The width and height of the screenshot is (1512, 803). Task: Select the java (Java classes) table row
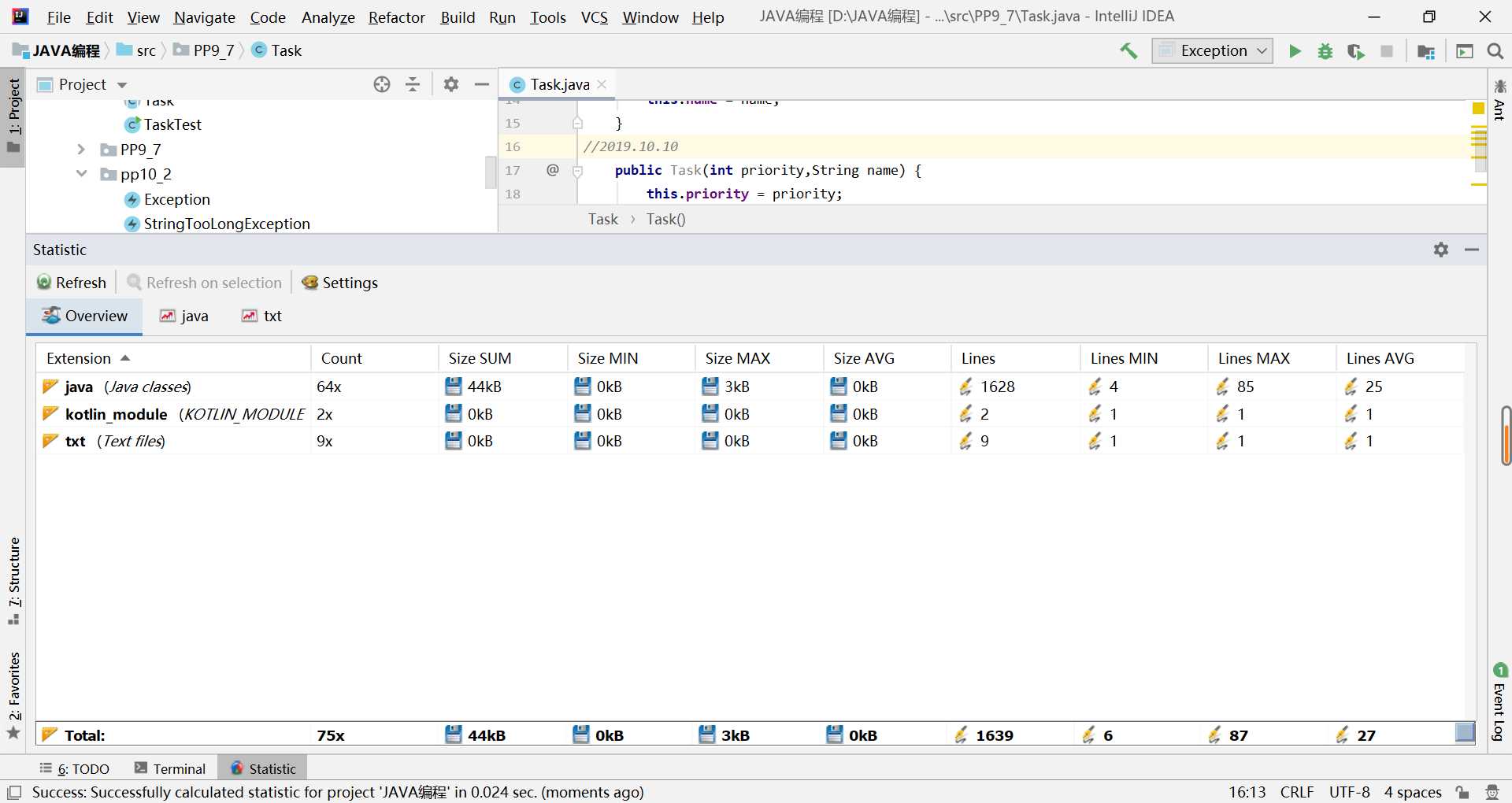coord(750,387)
